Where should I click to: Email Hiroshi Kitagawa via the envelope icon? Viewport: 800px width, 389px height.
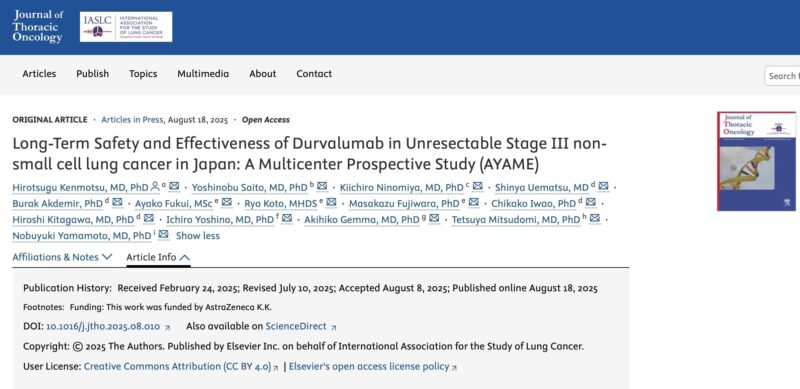[148, 218]
